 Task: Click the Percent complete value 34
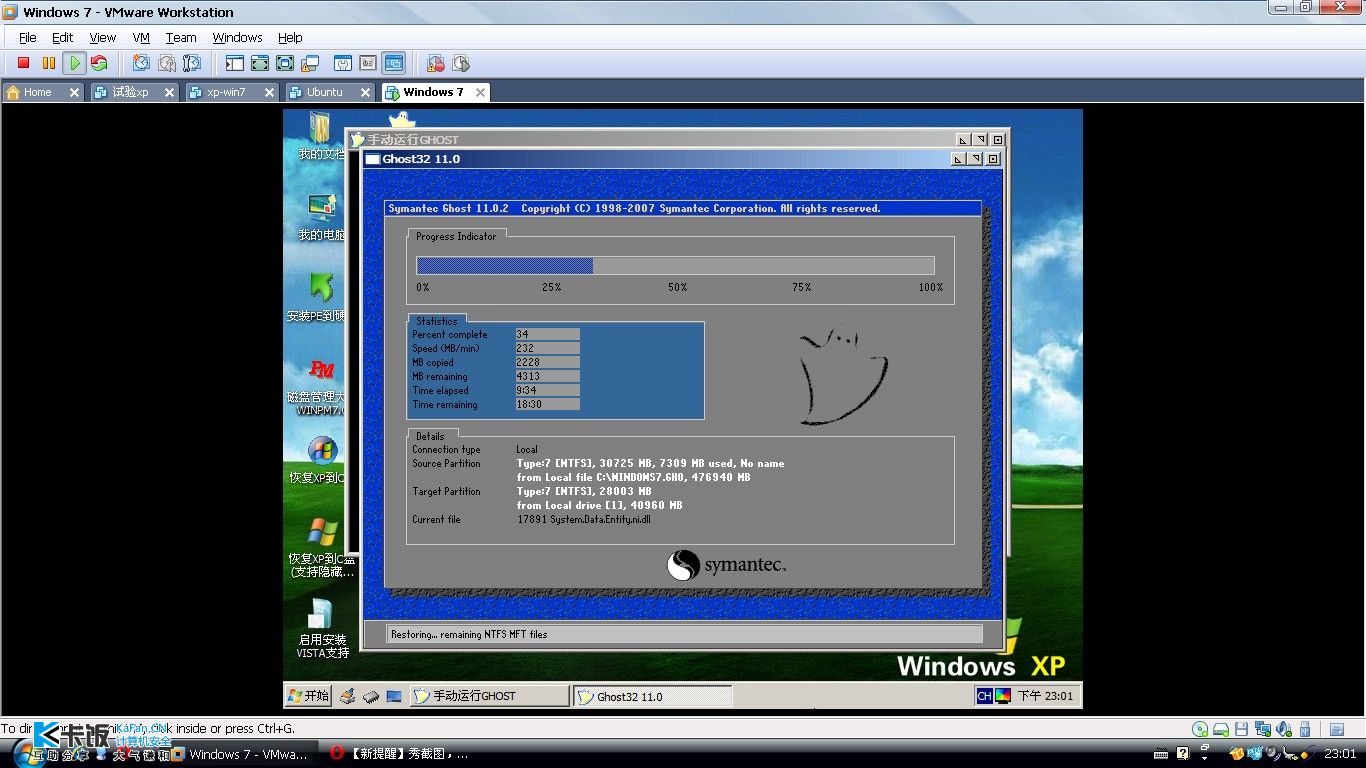pyautogui.click(x=547, y=334)
